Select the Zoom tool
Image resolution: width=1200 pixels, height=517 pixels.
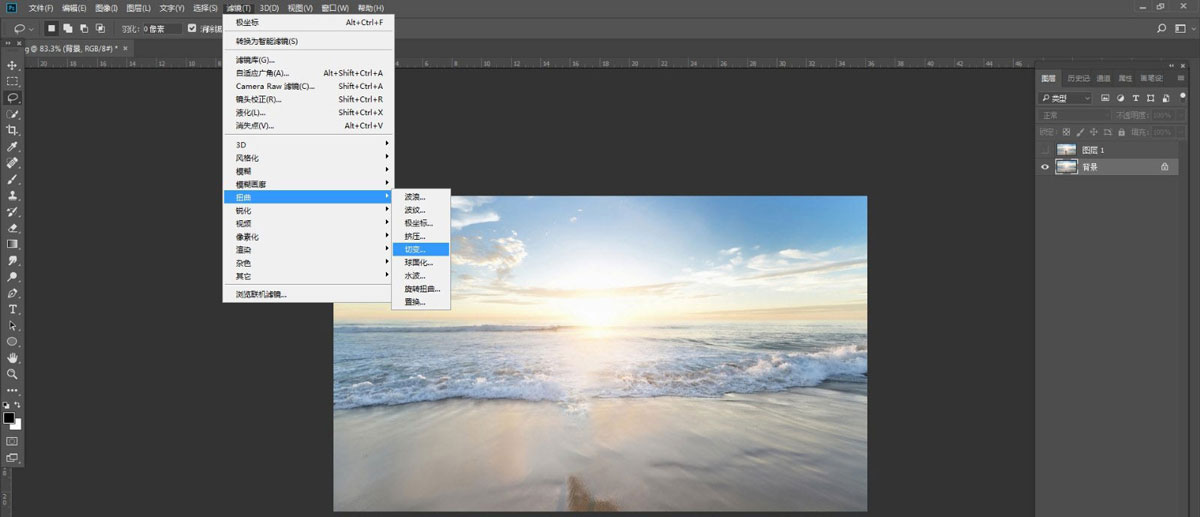pos(12,373)
